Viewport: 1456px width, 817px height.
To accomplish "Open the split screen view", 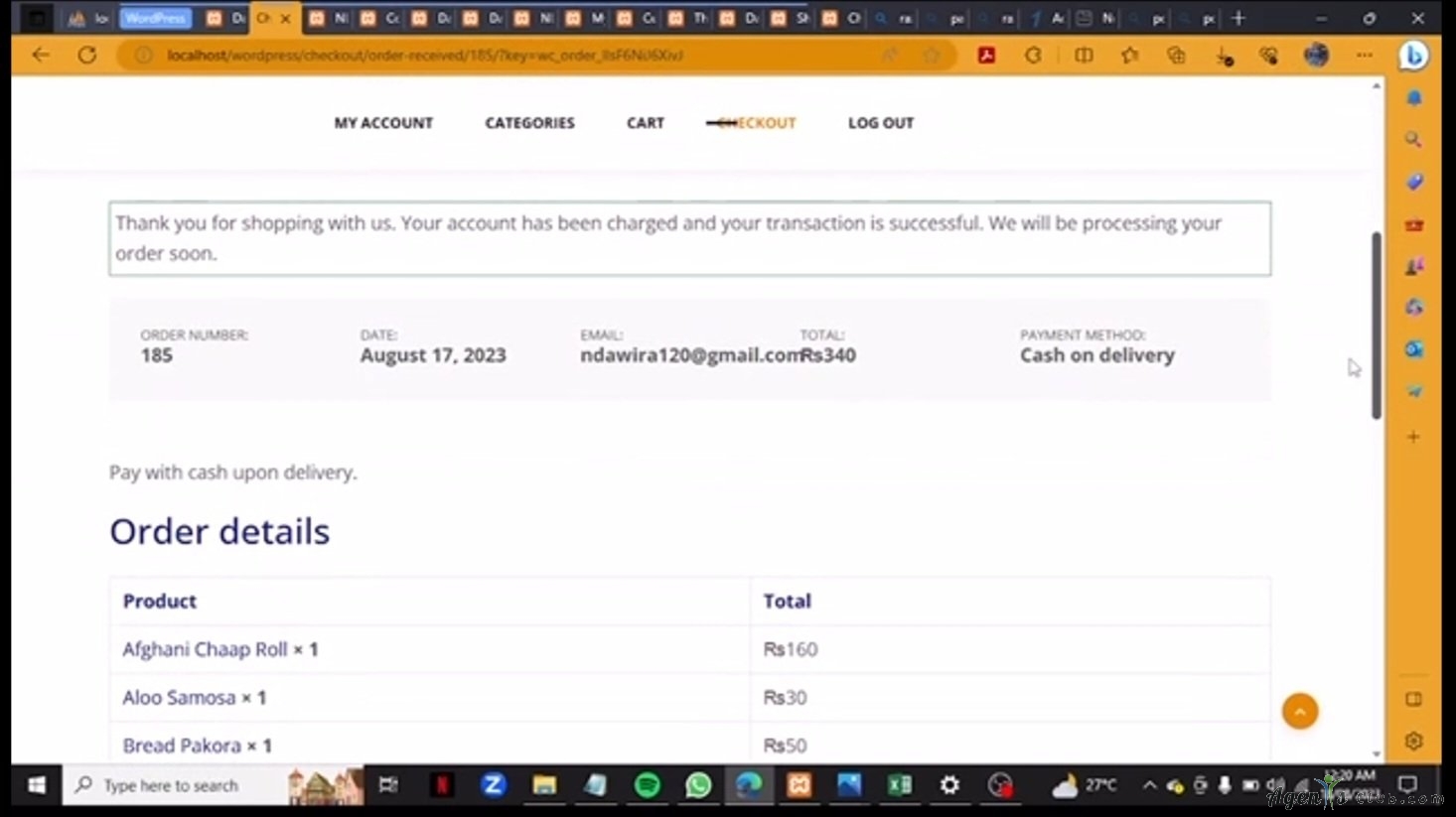I will tap(1084, 56).
